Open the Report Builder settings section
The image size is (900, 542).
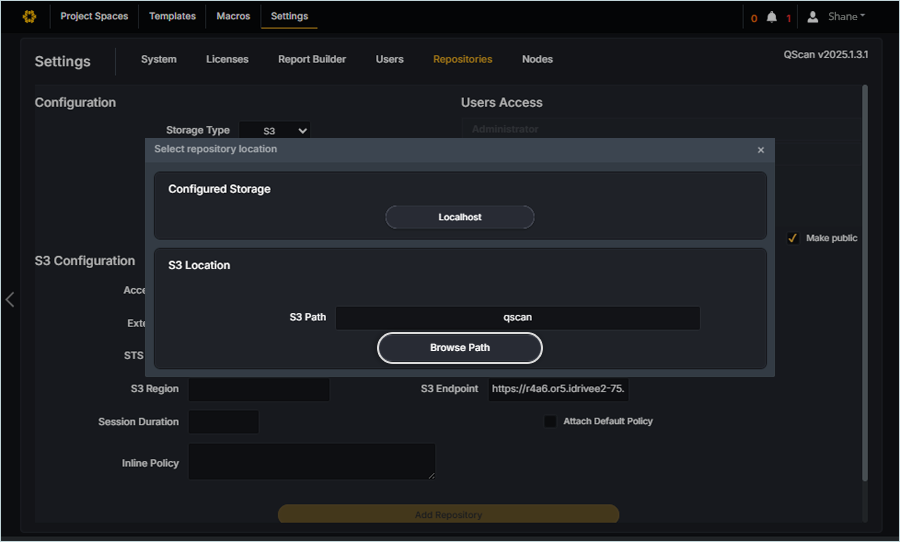pos(312,59)
